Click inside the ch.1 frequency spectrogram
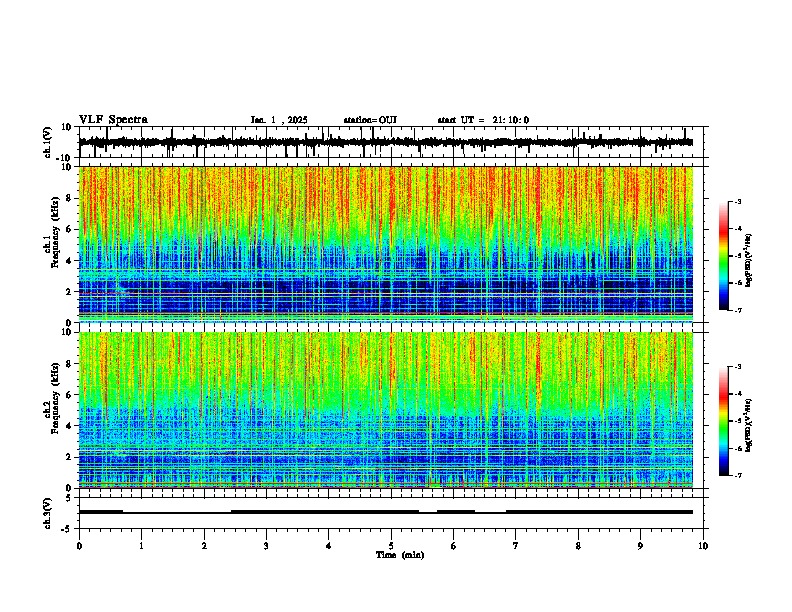 (386, 244)
